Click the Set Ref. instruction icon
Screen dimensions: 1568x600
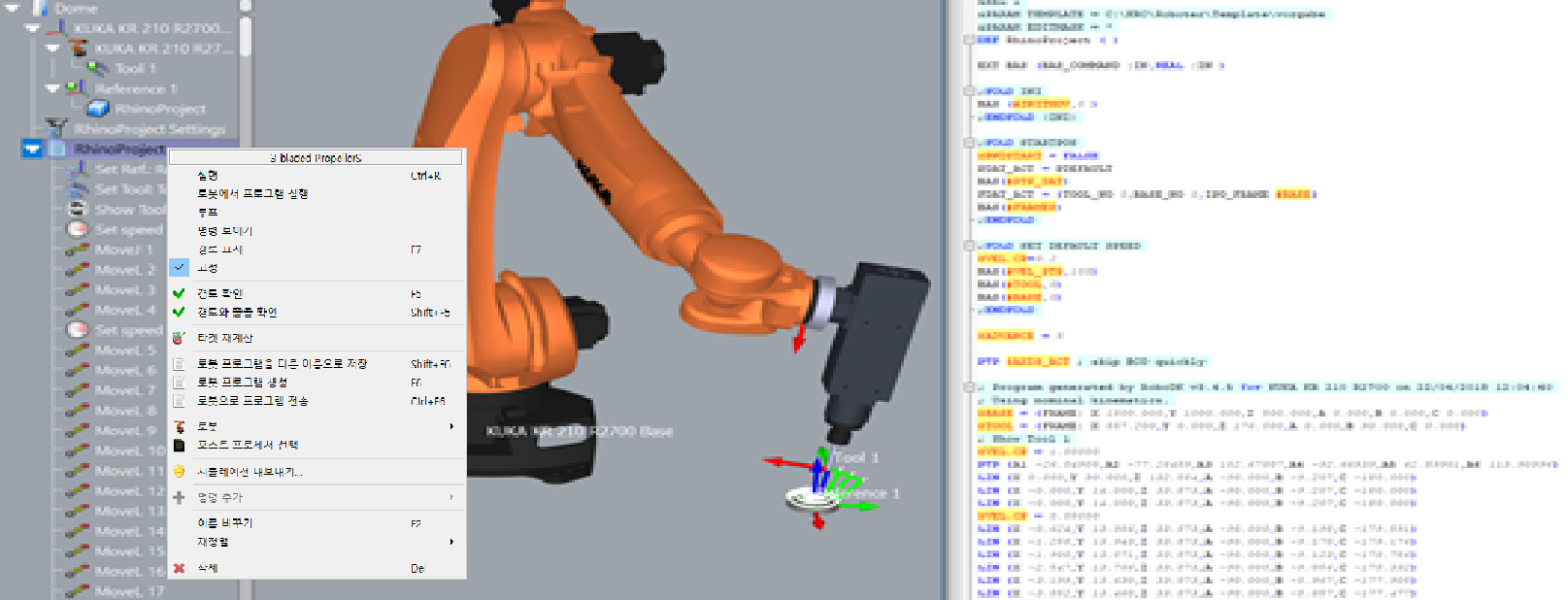tap(78, 169)
